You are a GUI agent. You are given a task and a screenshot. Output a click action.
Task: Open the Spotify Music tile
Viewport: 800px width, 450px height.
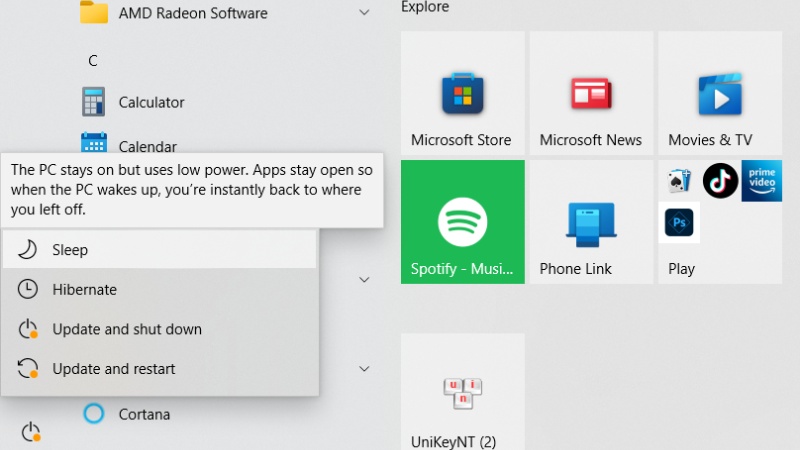point(462,222)
